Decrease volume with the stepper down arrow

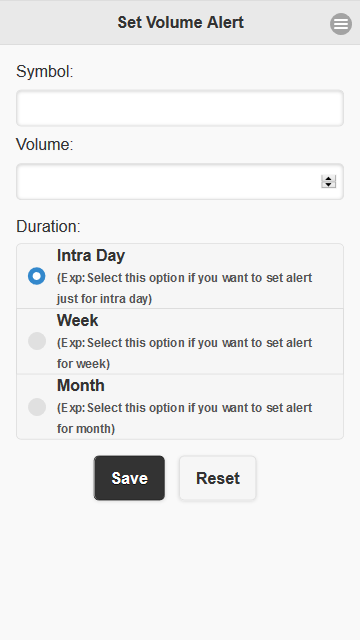coord(329,185)
